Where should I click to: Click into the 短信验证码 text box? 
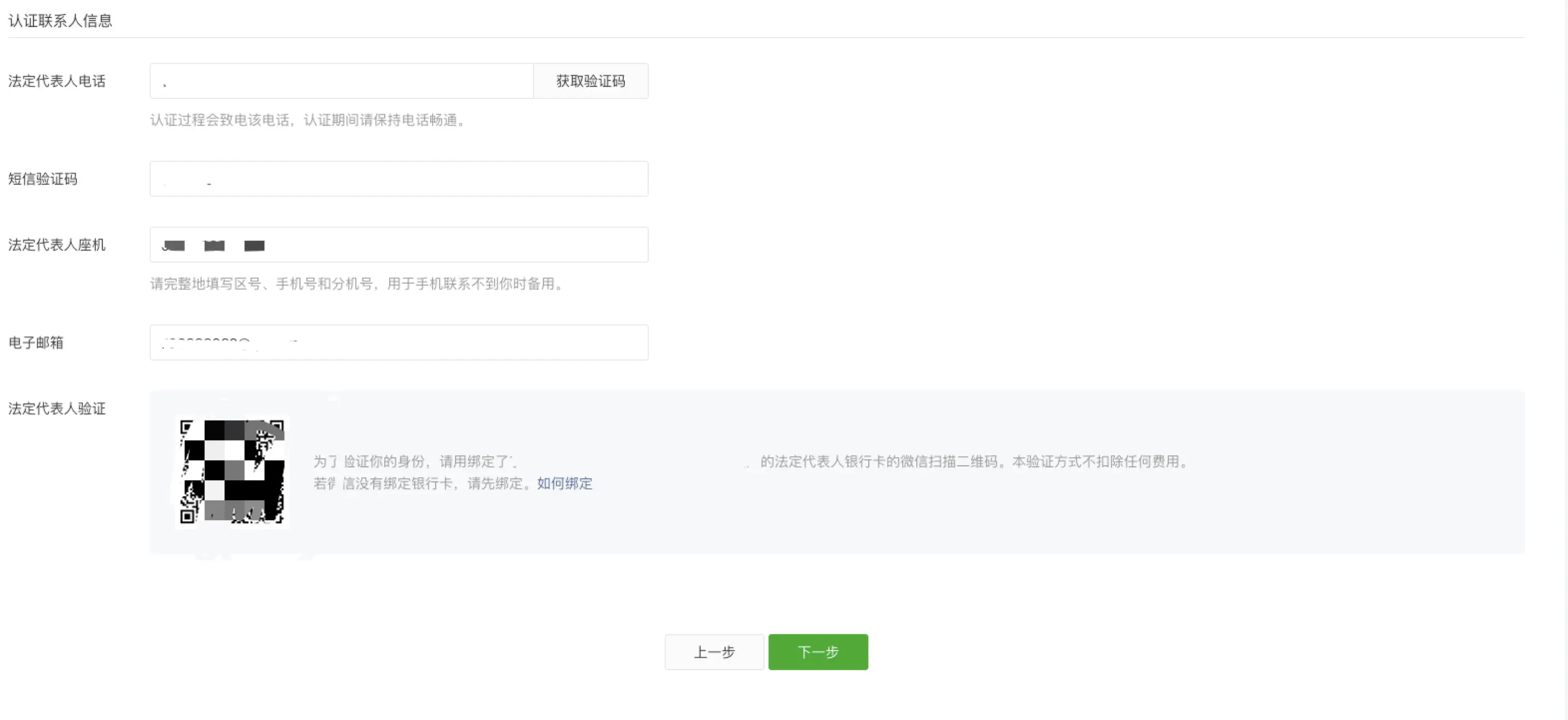[x=399, y=179]
